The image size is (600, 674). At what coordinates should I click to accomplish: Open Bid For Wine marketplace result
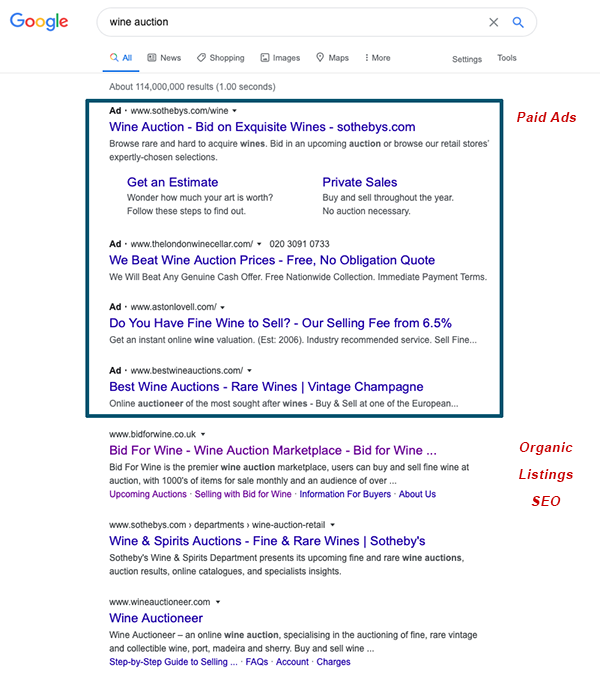[273, 450]
